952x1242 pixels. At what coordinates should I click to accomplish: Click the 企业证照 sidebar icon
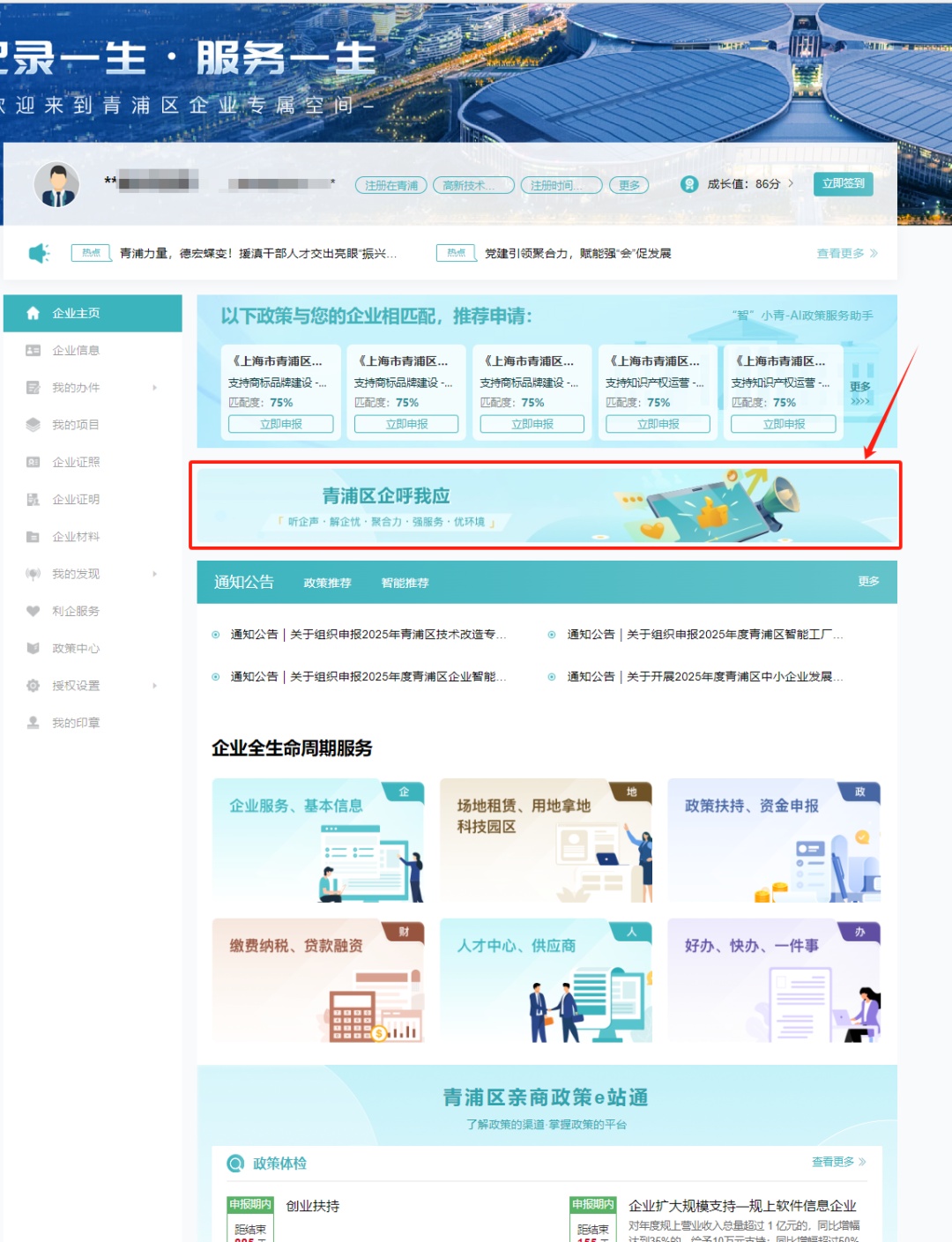33,462
